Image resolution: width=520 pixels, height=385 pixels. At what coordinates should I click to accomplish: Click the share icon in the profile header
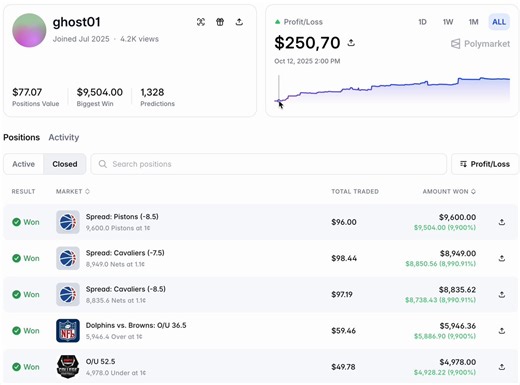[x=239, y=22]
